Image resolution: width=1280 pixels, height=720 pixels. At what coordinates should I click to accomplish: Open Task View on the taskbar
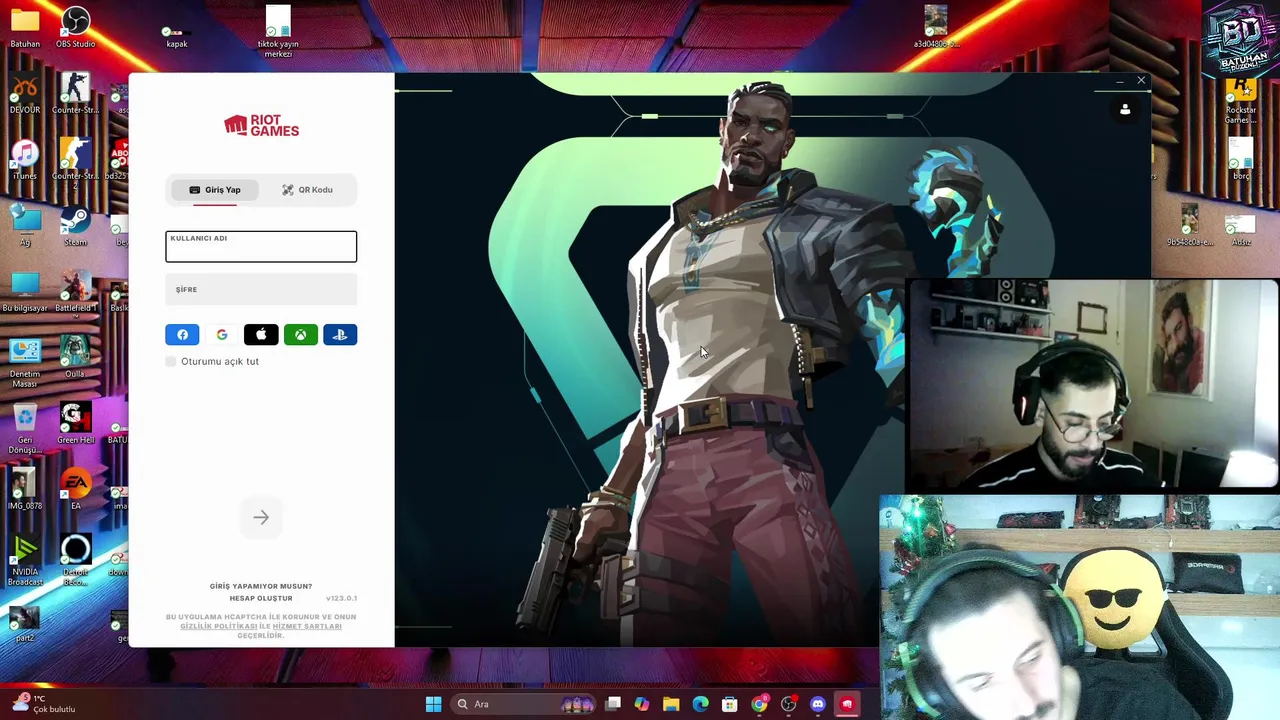[x=613, y=704]
